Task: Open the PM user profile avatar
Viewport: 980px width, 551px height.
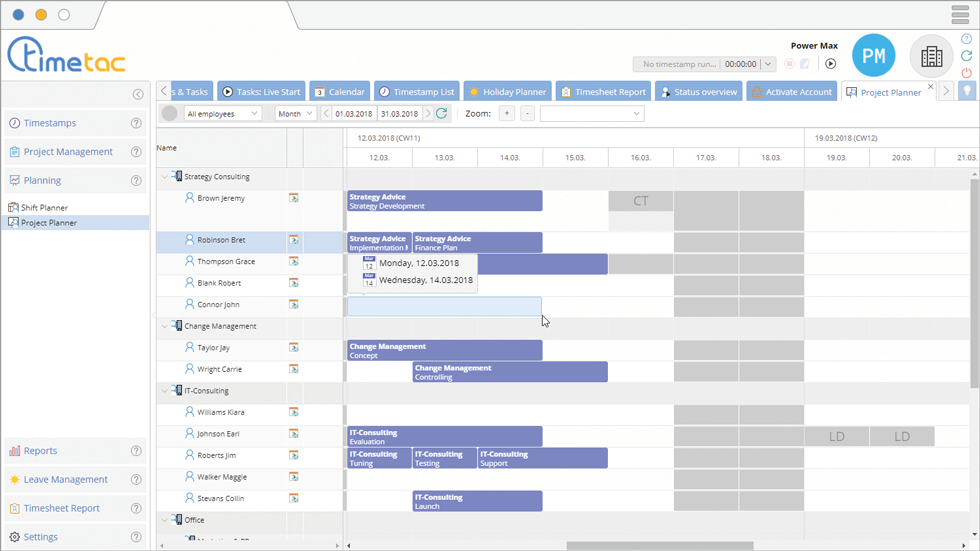Action: pos(873,57)
